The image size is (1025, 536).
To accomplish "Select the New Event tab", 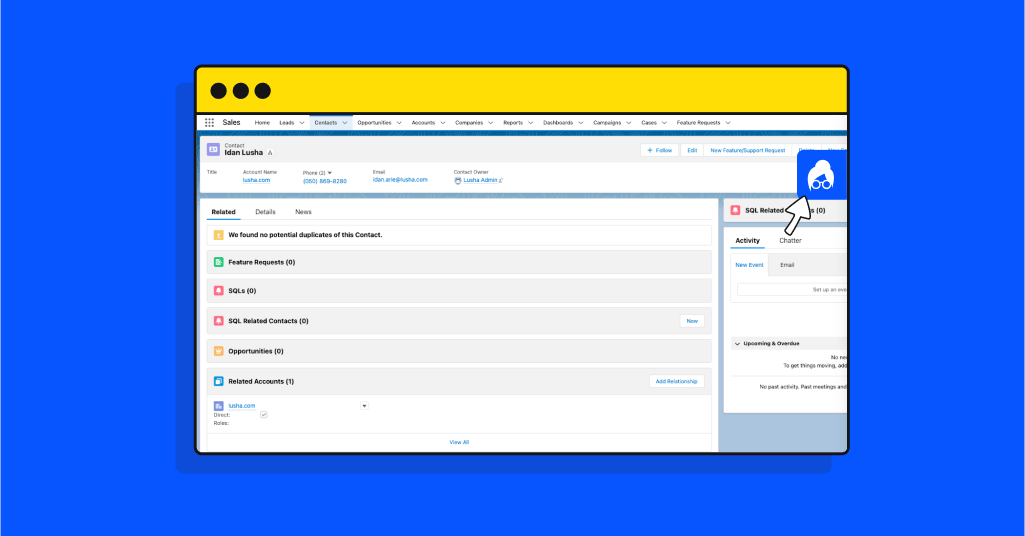I will pyautogui.click(x=749, y=265).
